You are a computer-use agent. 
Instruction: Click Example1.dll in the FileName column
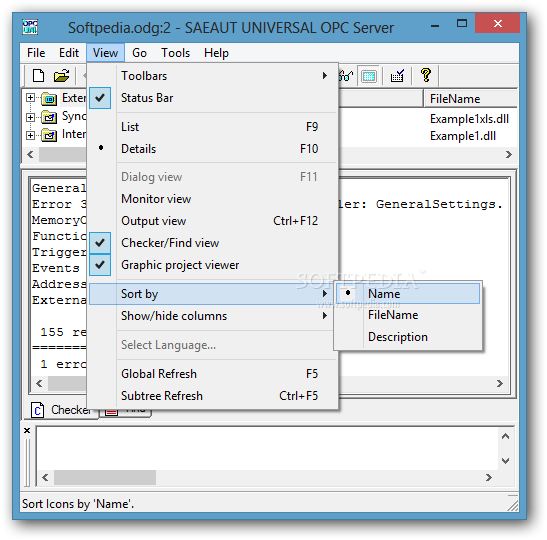point(463,136)
